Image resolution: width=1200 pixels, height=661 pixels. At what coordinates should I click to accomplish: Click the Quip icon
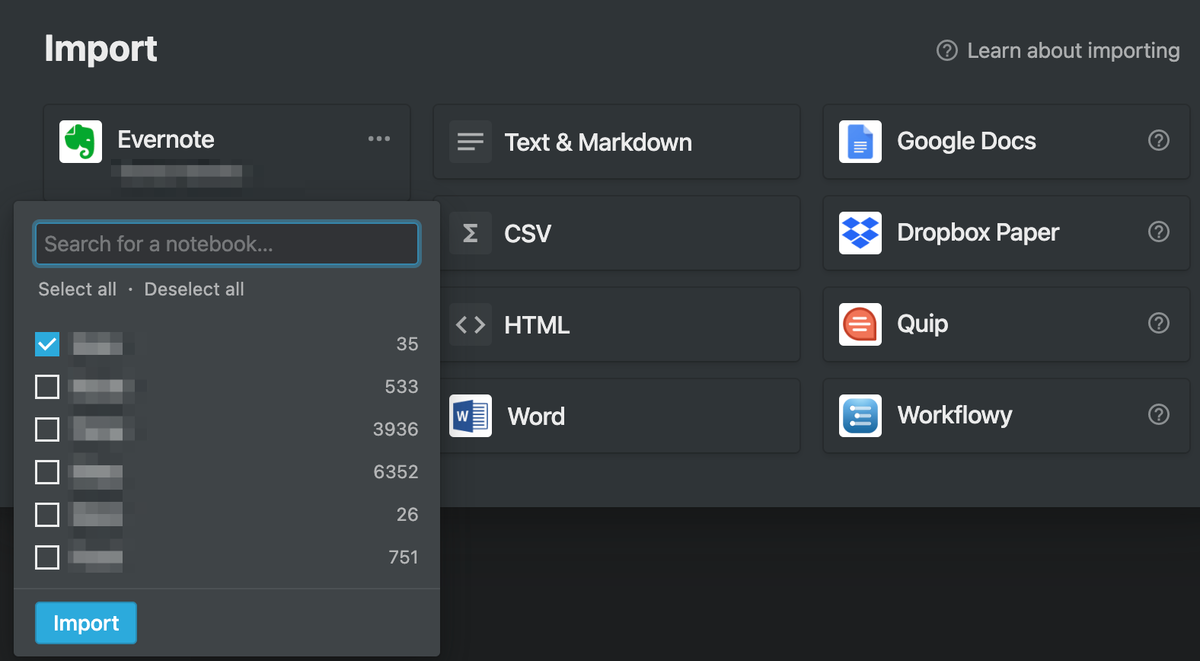pyautogui.click(x=860, y=325)
